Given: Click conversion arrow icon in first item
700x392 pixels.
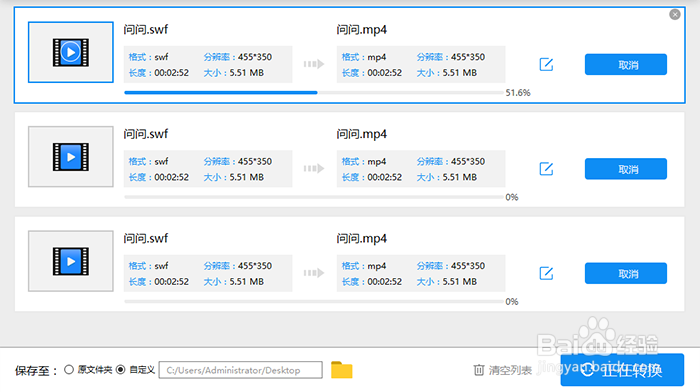Looking at the screenshot, I should (x=314, y=64).
